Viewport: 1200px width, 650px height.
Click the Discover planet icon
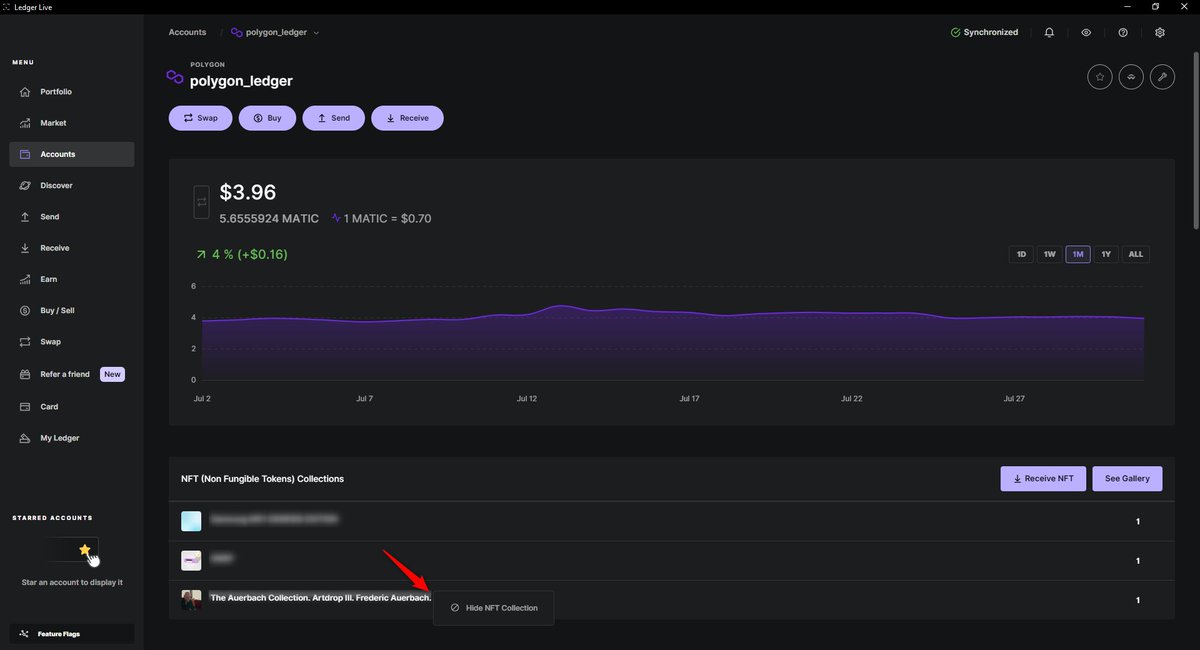point(25,185)
